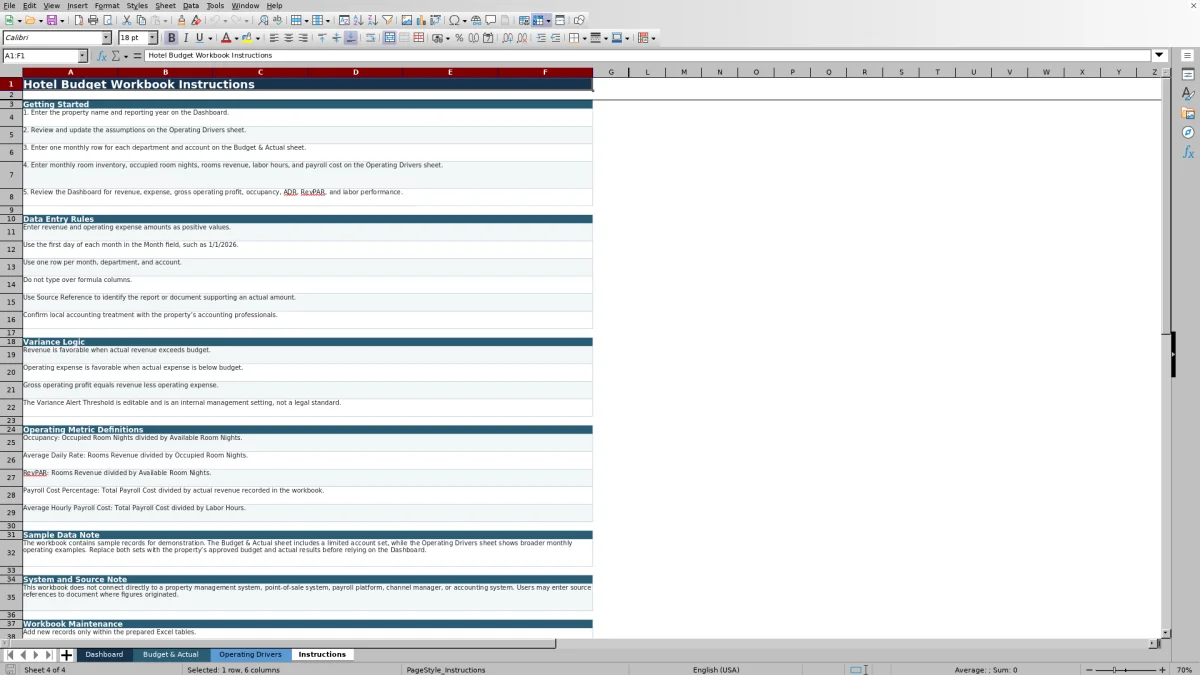Image resolution: width=1200 pixels, height=675 pixels.
Task: Open the Sheet menu
Action: click(165, 6)
